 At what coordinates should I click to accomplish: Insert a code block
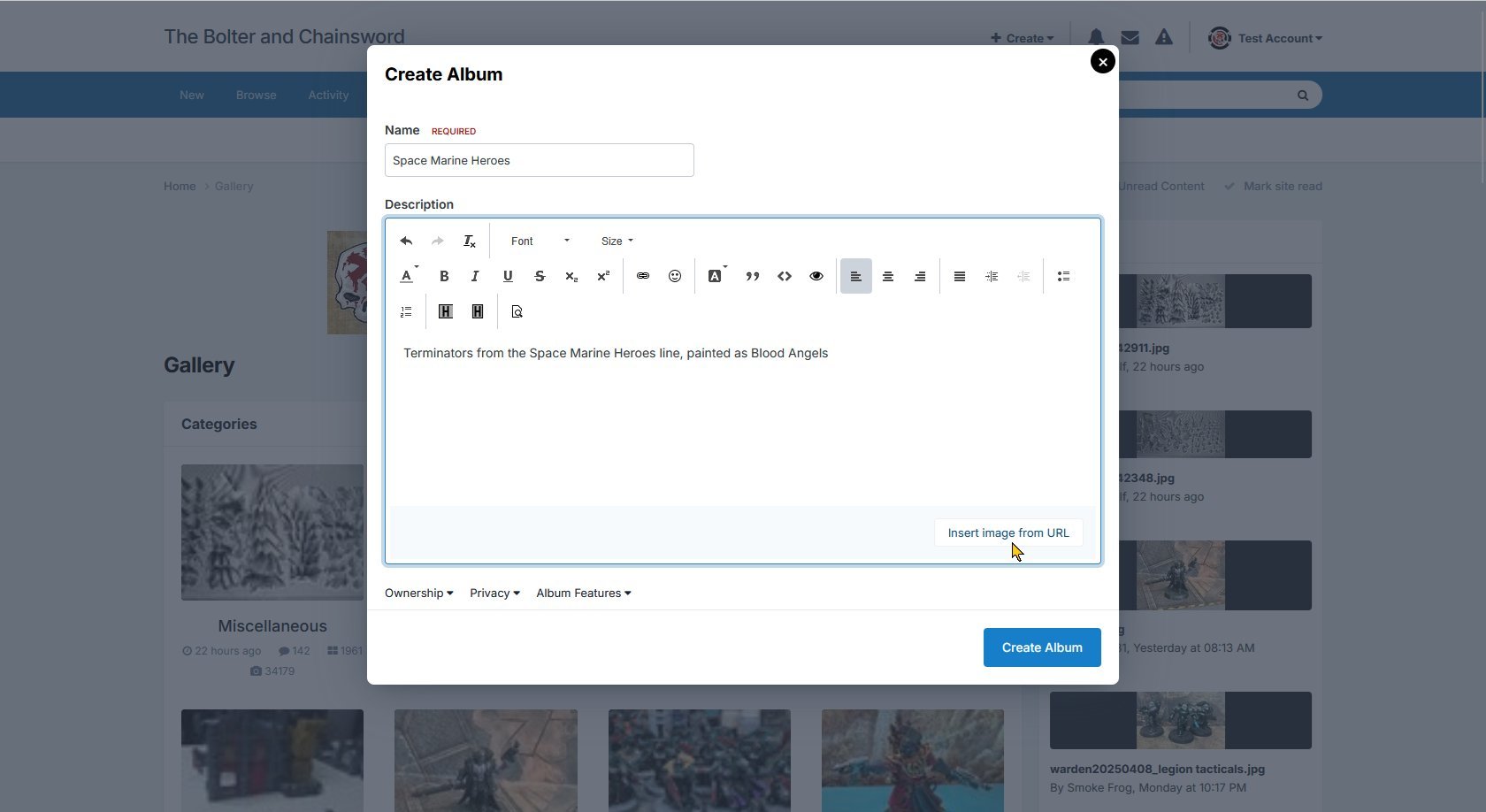[x=785, y=276]
